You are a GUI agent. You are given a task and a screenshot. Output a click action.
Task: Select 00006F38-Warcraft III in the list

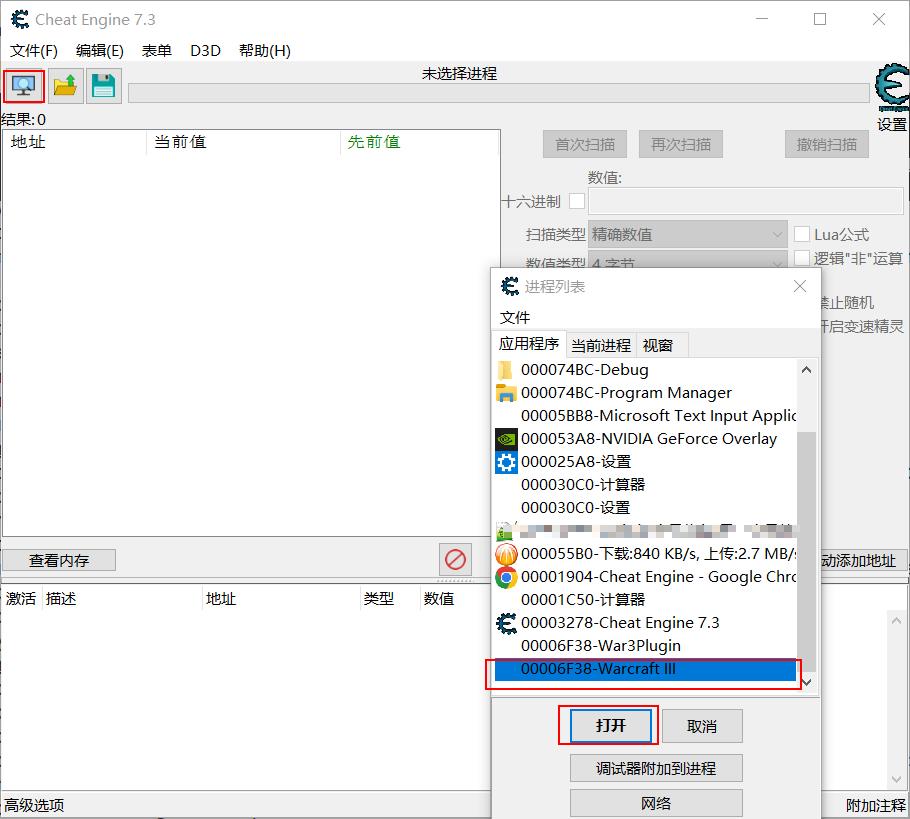(x=645, y=669)
